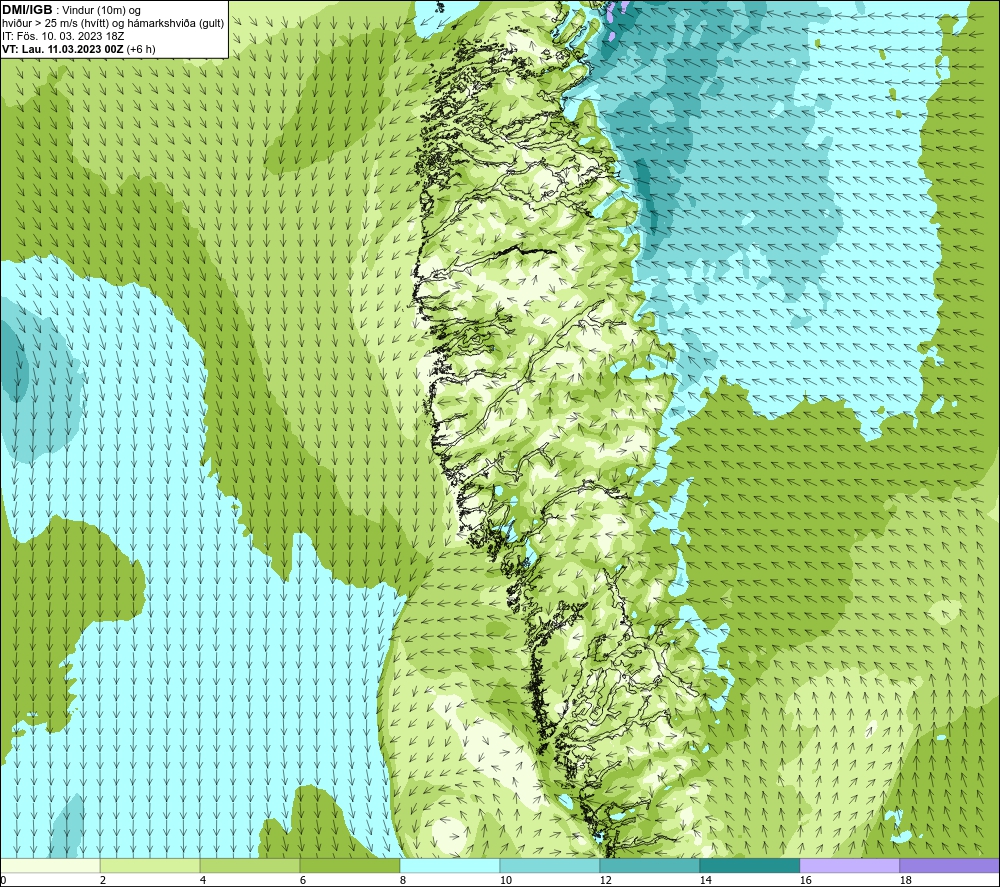Screen dimensions: 1000x887
Task: Click the 8–10 m/s light cyan band
Action: point(450,865)
